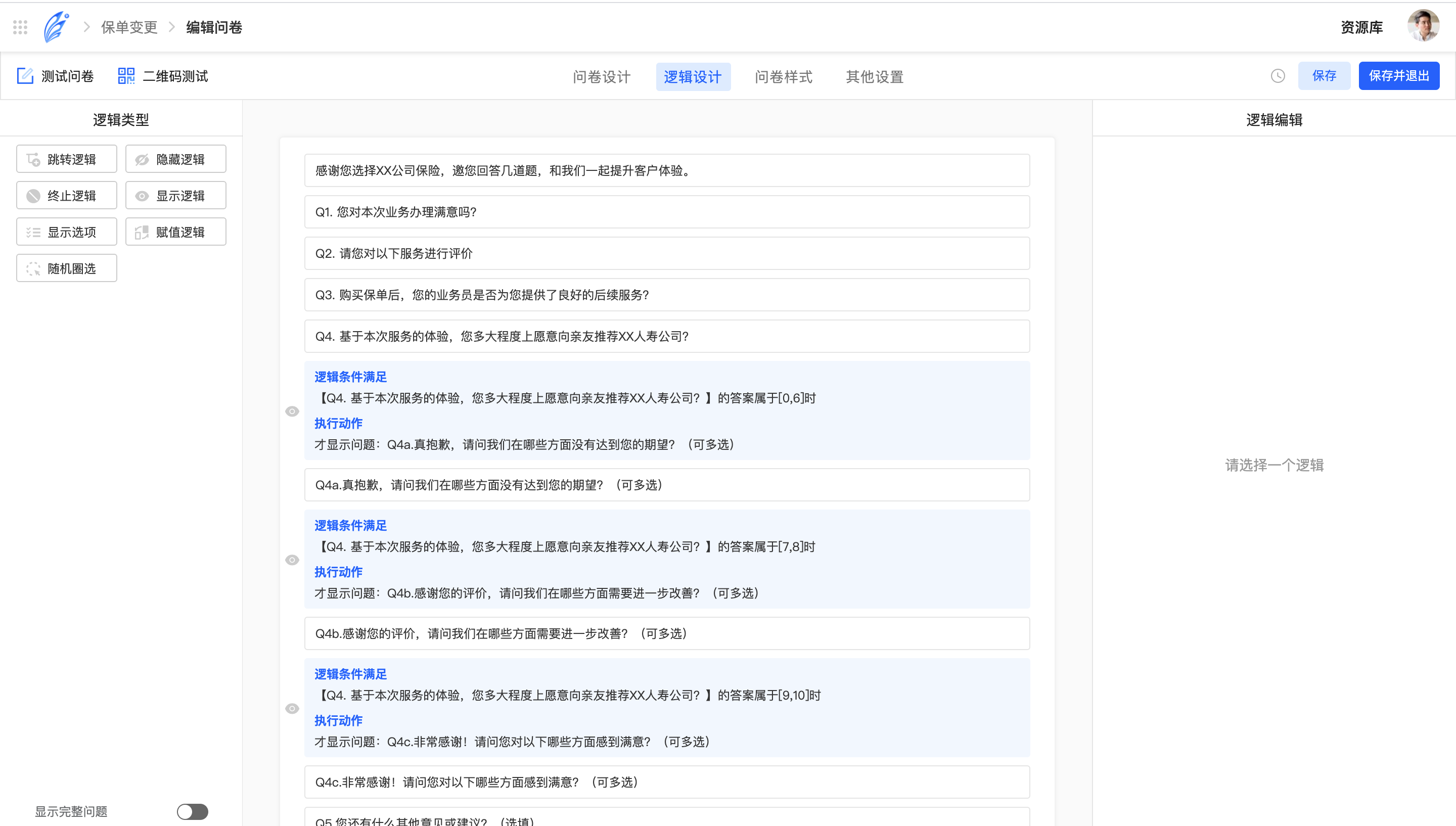Select the 跳转逻辑 logic type

coord(67,159)
